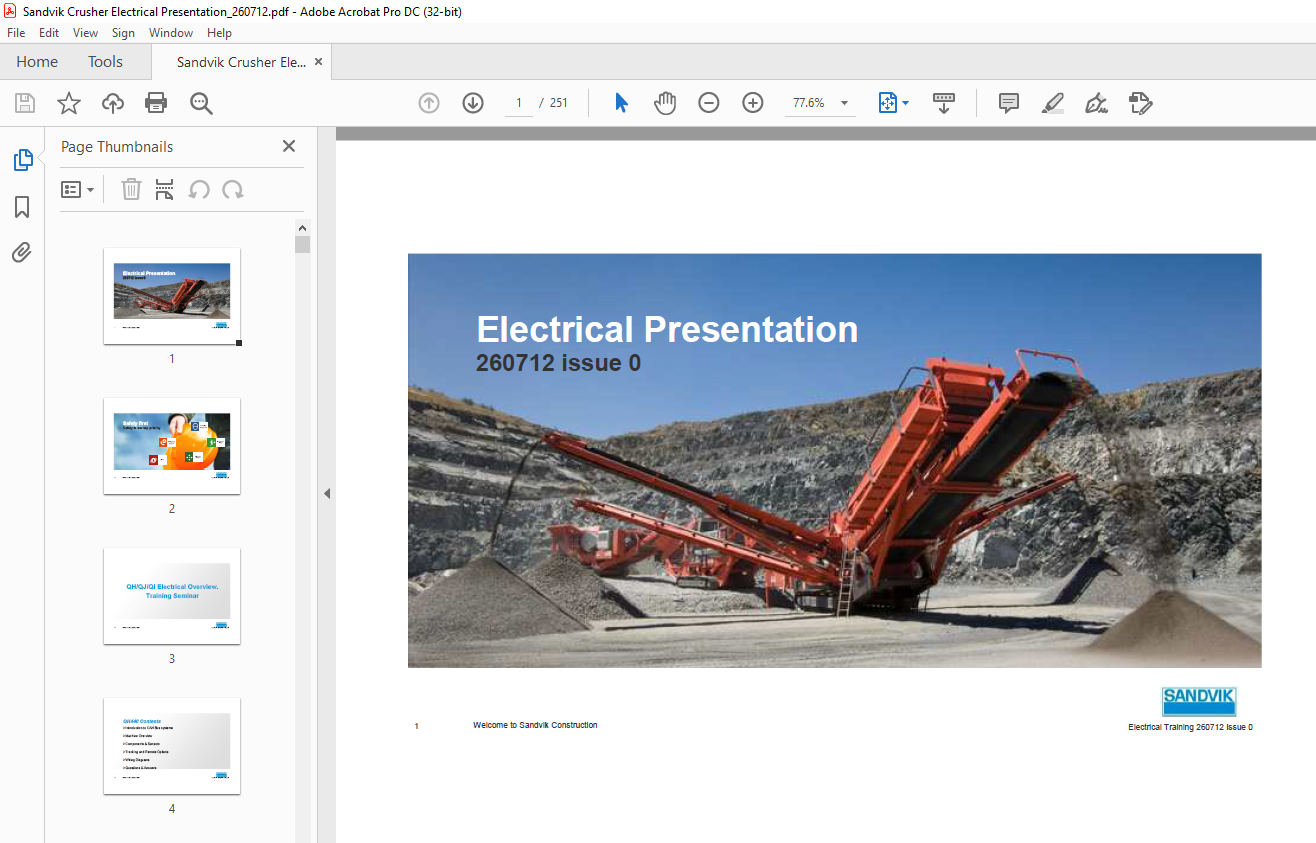Click the Print file icon
The width and height of the screenshot is (1316, 843).
point(156,103)
